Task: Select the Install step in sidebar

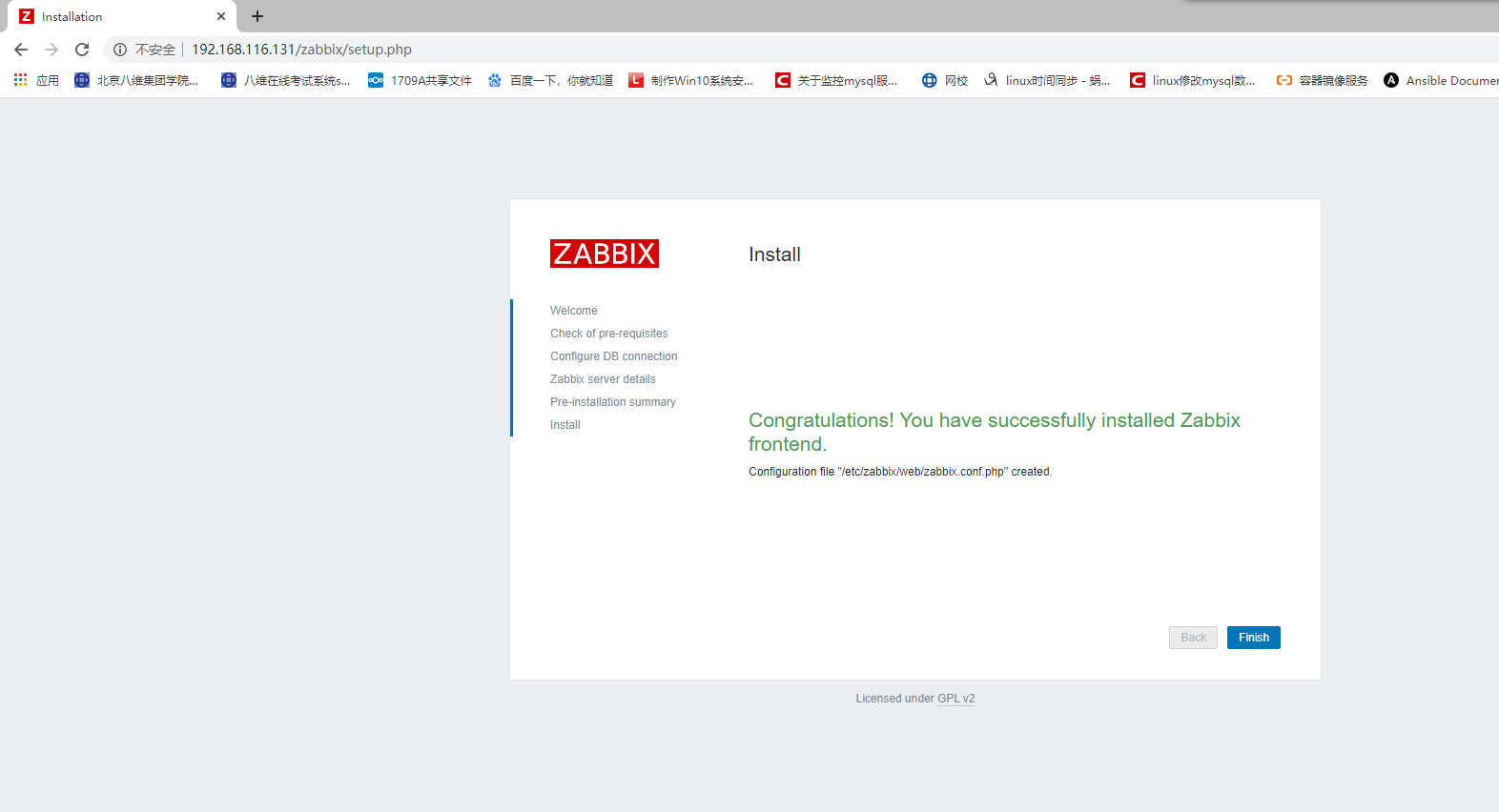Action: 565,425
